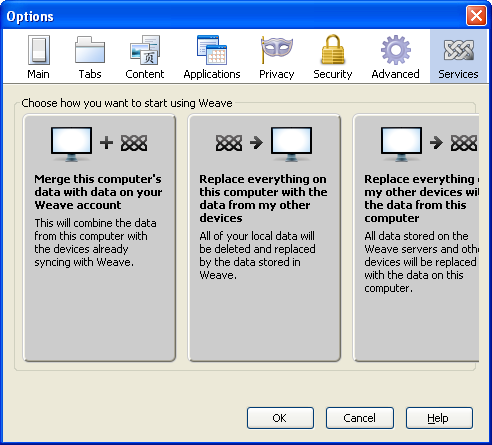
Task: Switch to the Content tab label
Action: (x=145, y=74)
